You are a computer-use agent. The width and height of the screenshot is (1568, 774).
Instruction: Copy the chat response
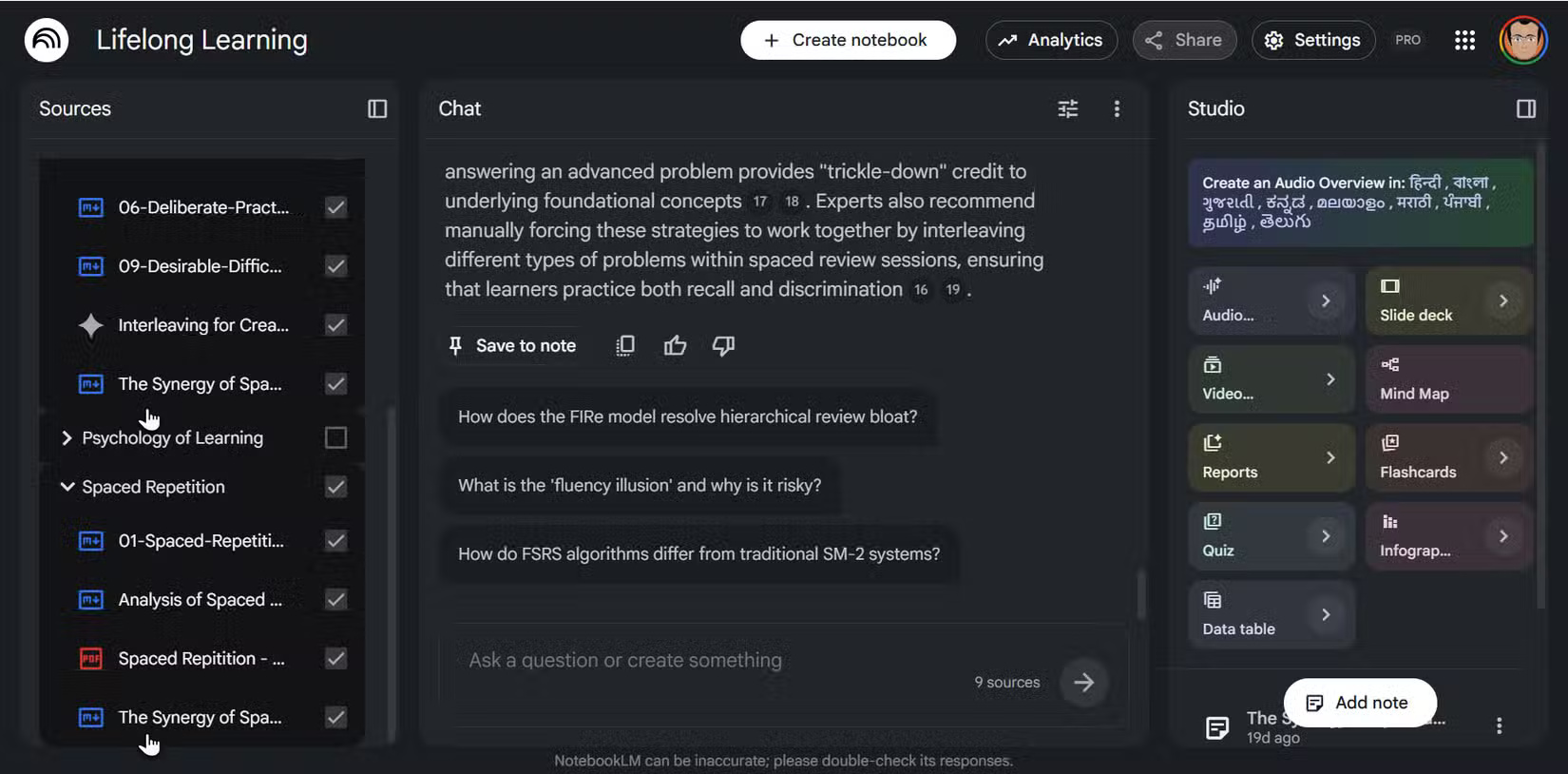pyautogui.click(x=625, y=345)
